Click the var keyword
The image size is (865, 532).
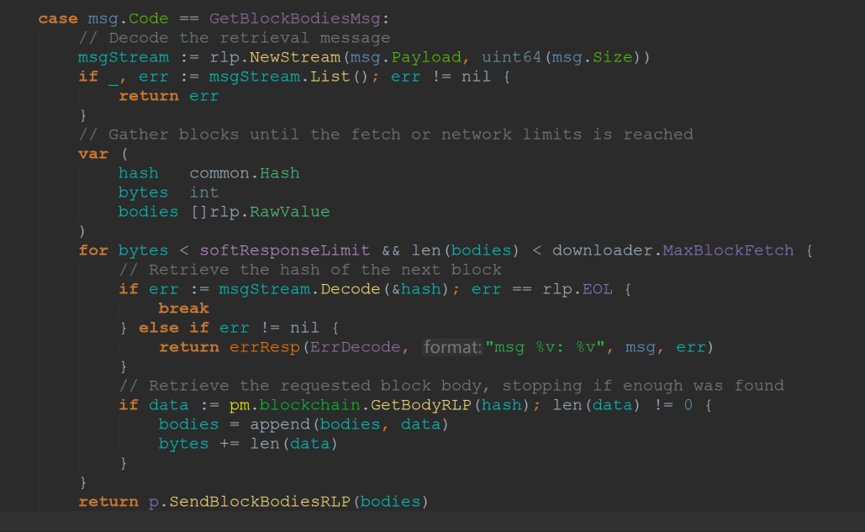(x=93, y=154)
